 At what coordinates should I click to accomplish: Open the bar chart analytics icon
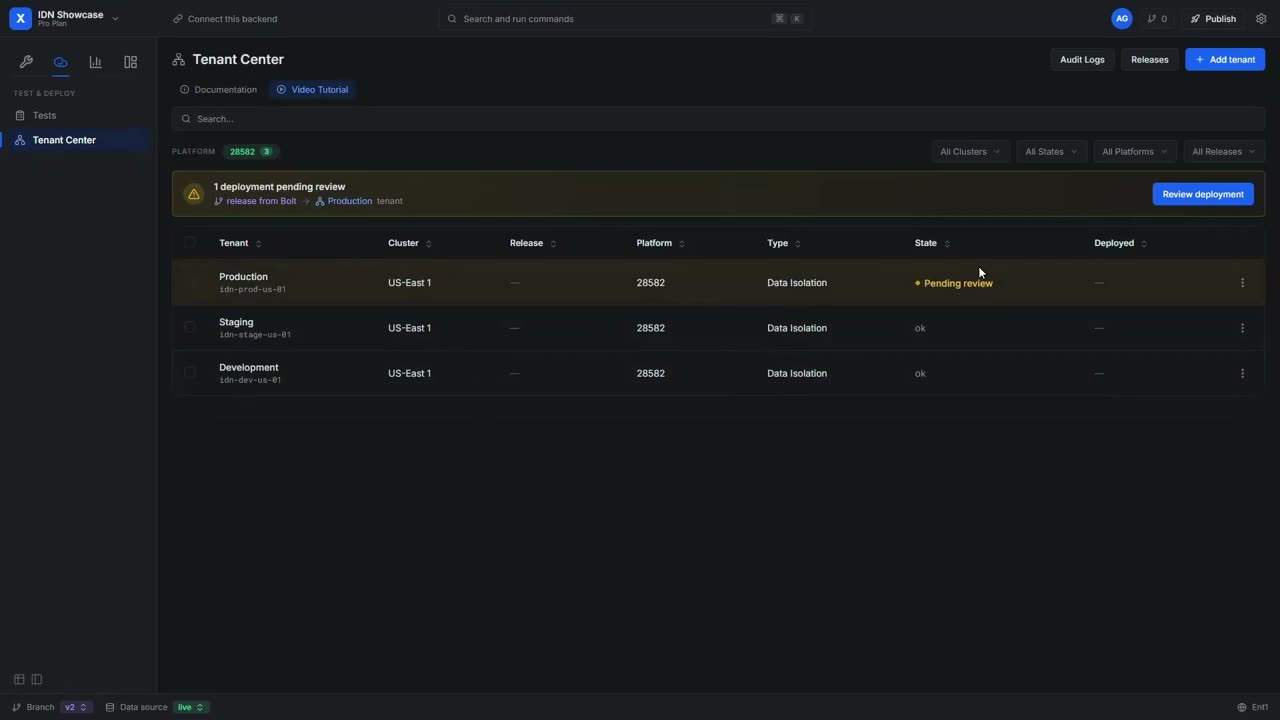pyautogui.click(x=95, y=62)
